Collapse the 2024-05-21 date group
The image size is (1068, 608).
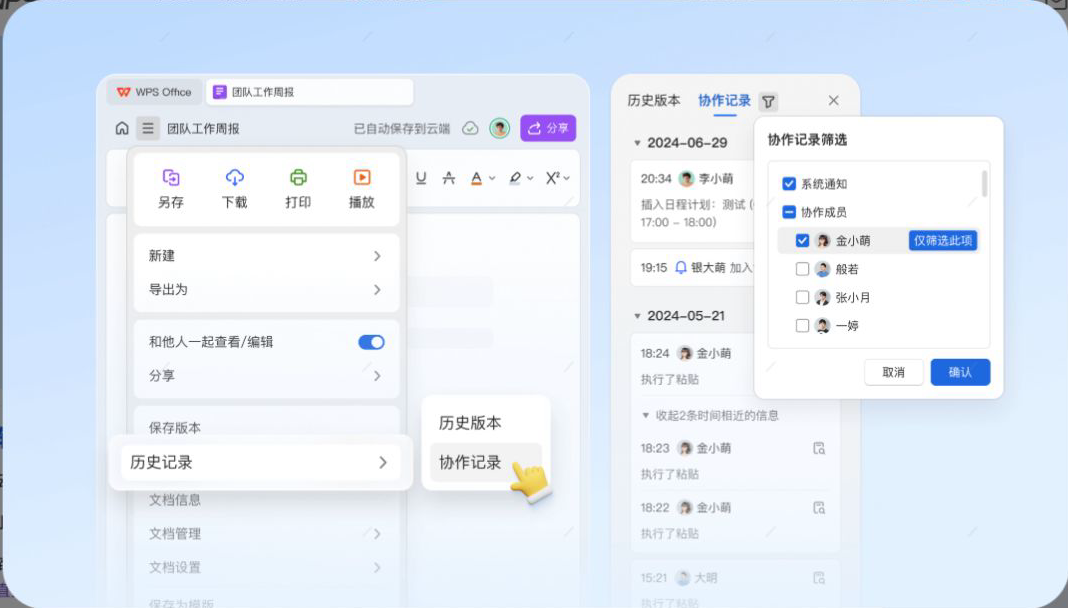pyautogui.click(x=637, y=316)
